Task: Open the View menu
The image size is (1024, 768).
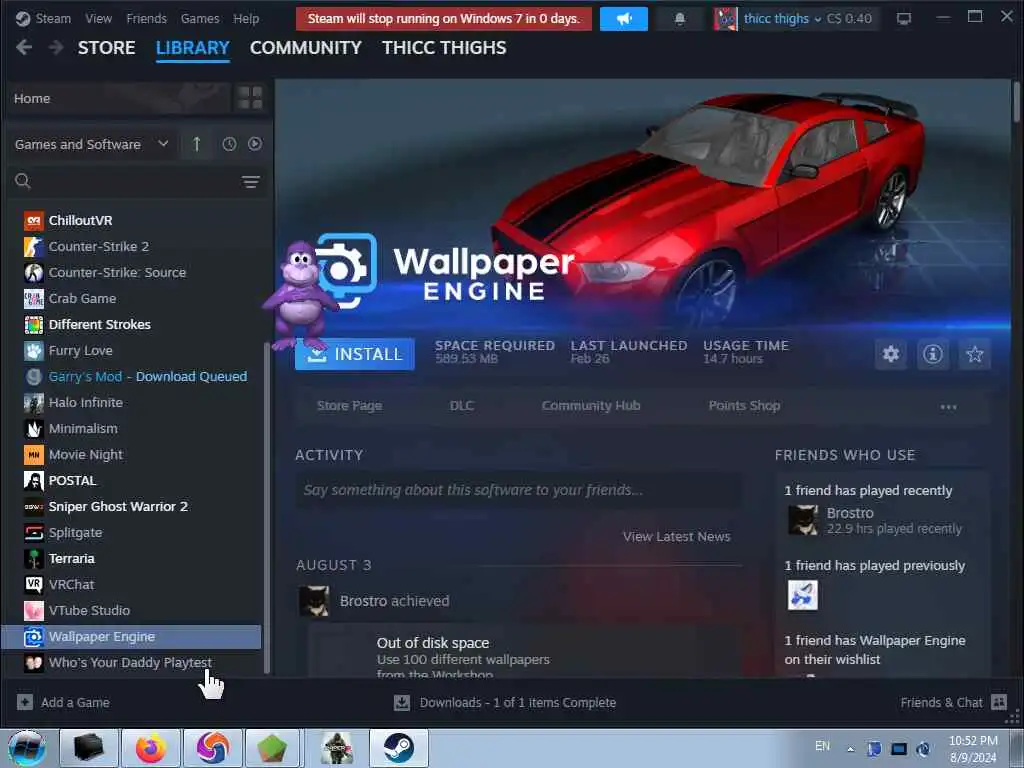Action: click(x=99, y=18)
